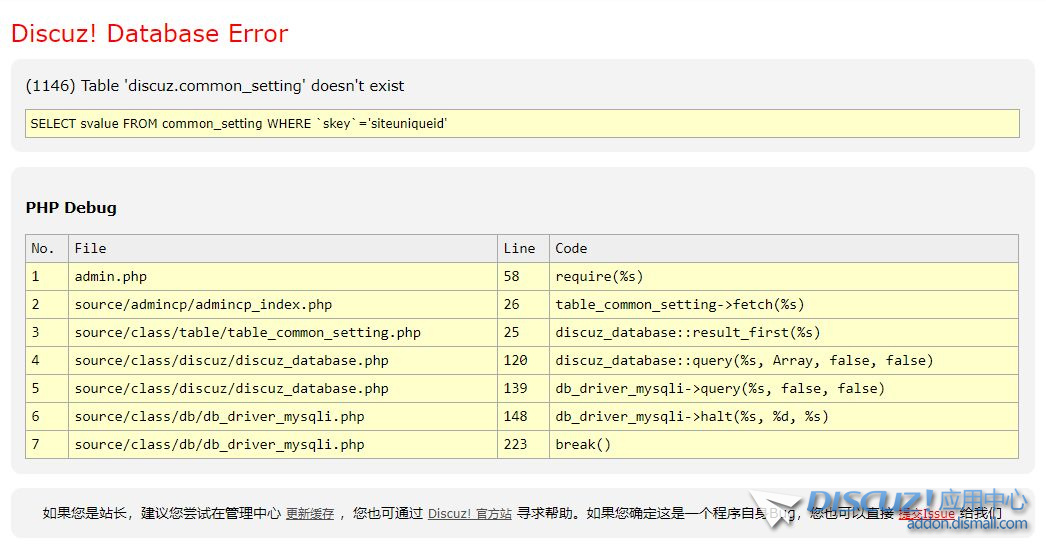Select the break() code cell
This screenshot has height=549, width=1046.
click(784, 444)
